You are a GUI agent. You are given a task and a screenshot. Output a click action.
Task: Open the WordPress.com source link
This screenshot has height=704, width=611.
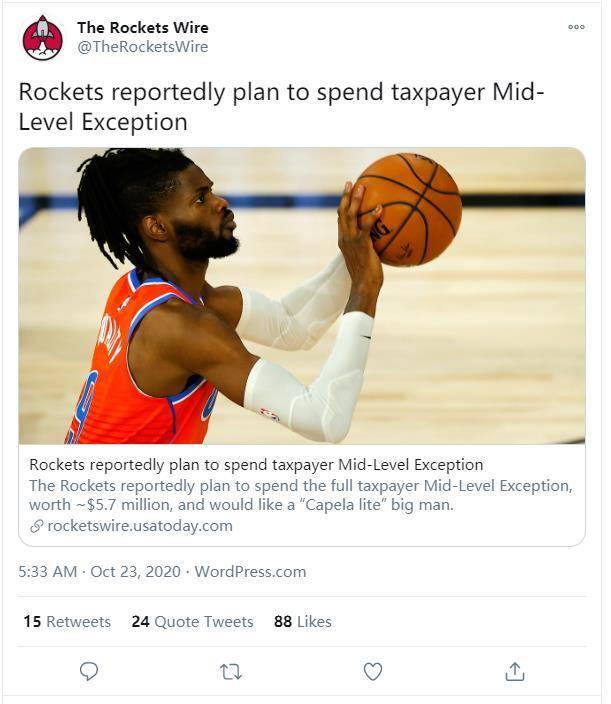[x=250, y=572]
